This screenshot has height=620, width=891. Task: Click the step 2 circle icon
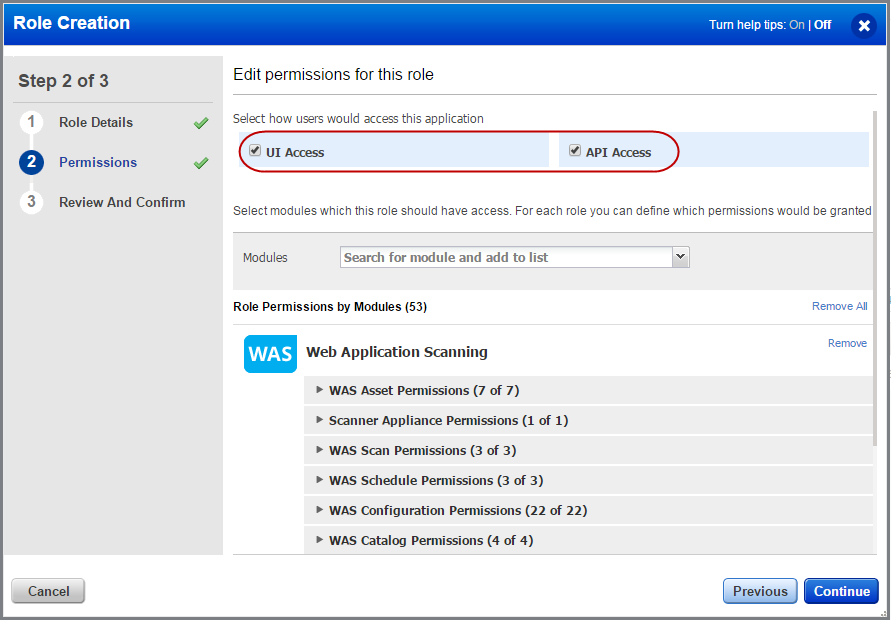[31, 162]
